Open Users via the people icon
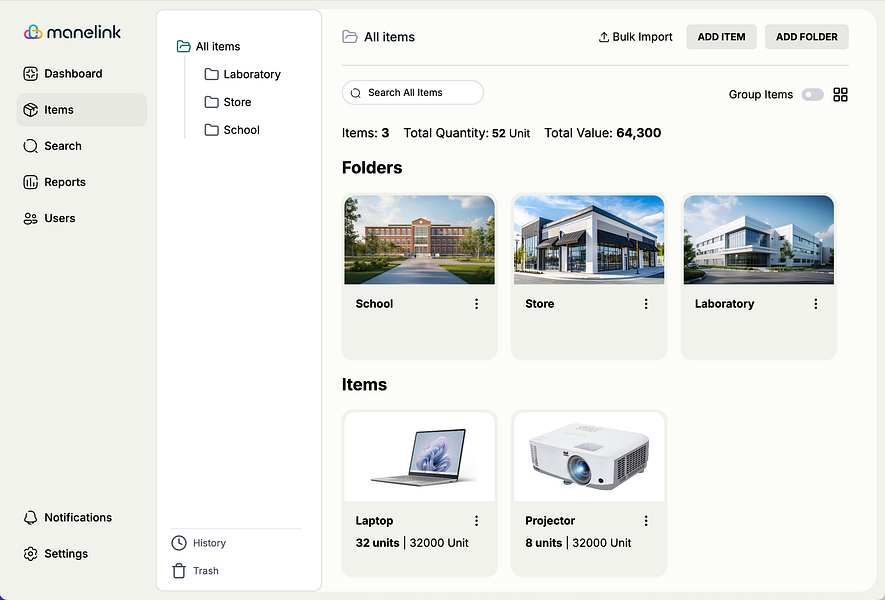Screen dimensions: 885x600 [30, 218]
